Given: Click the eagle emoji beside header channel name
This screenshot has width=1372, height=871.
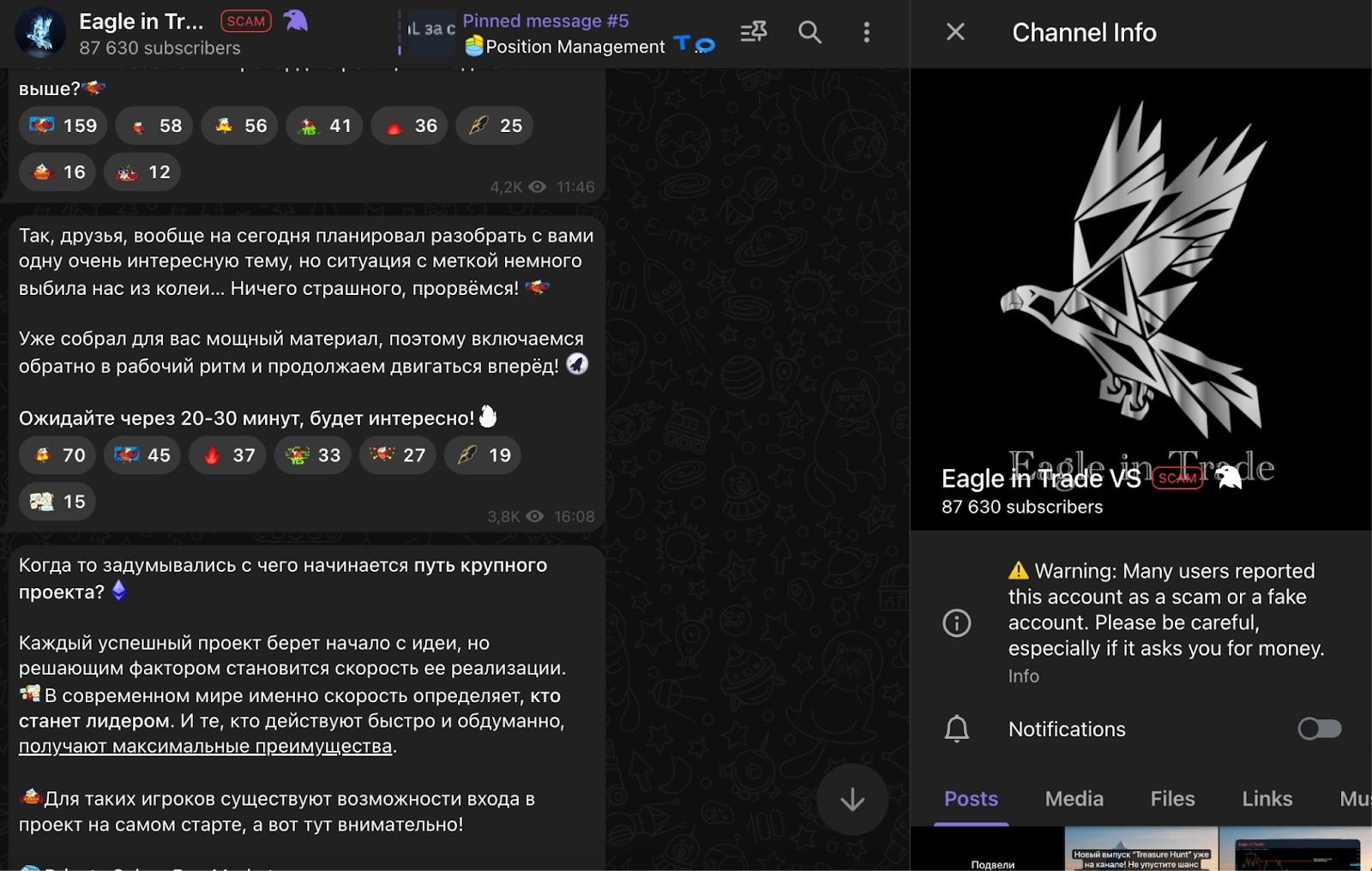Looking at the screenshot, I should pos(295,21).
